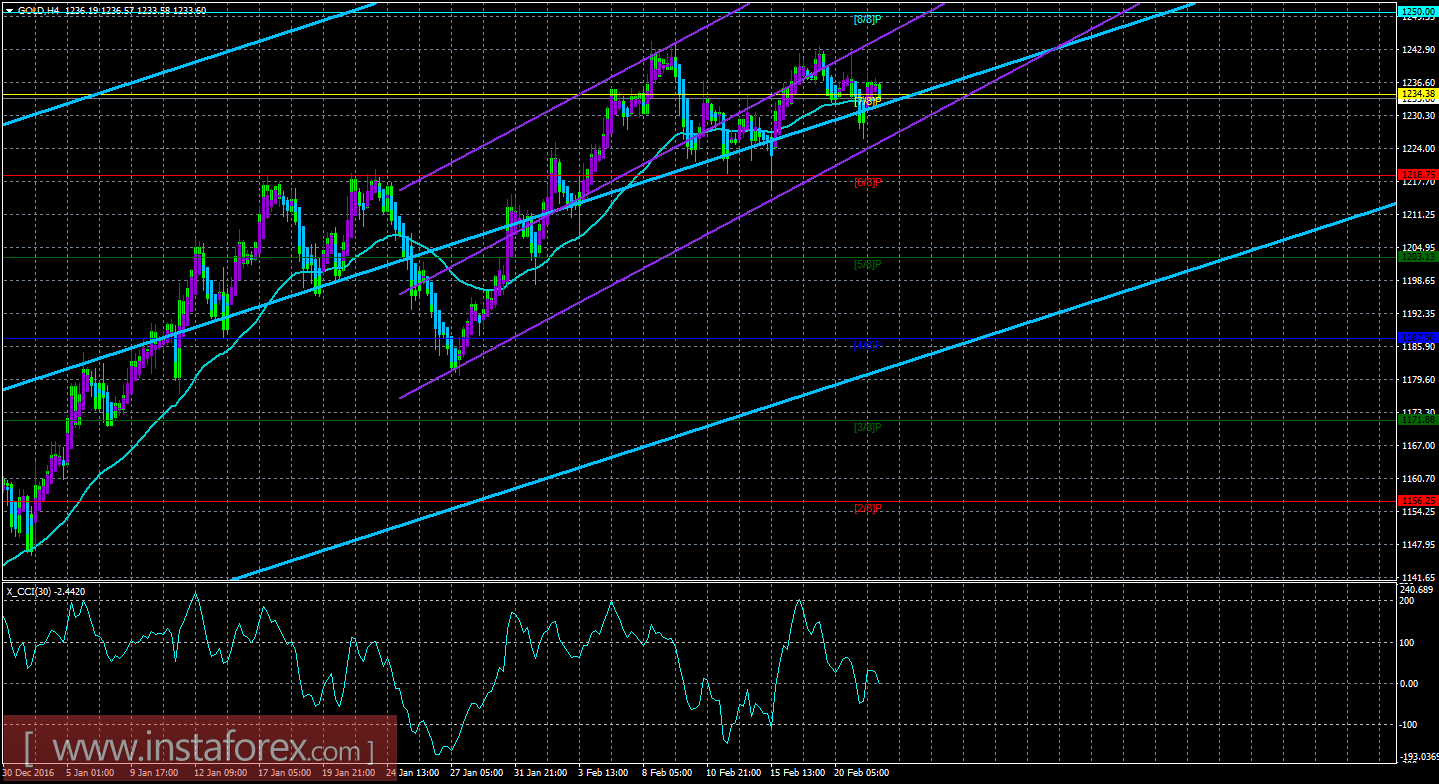
Task: Click the 1147.95 value on price scale
Action: coord(1417,545)
